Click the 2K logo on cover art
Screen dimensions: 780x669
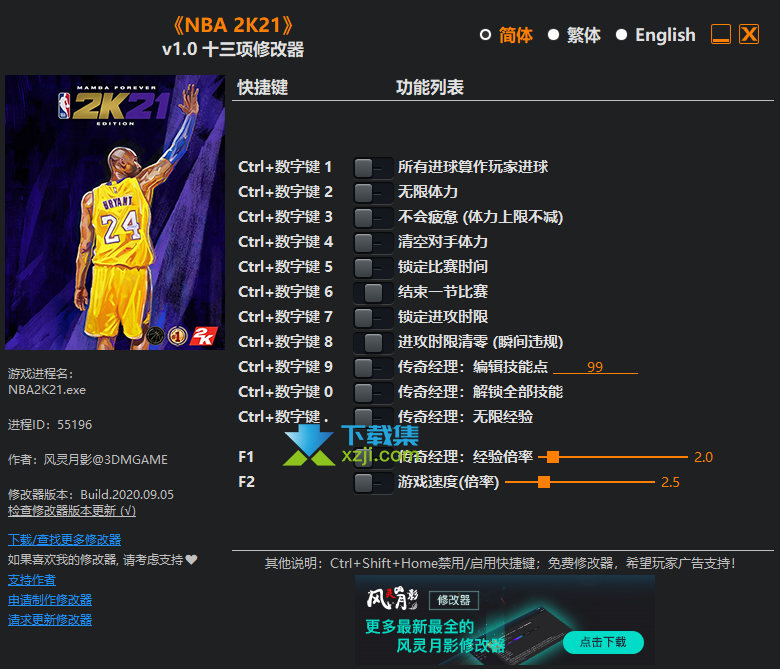204,336
